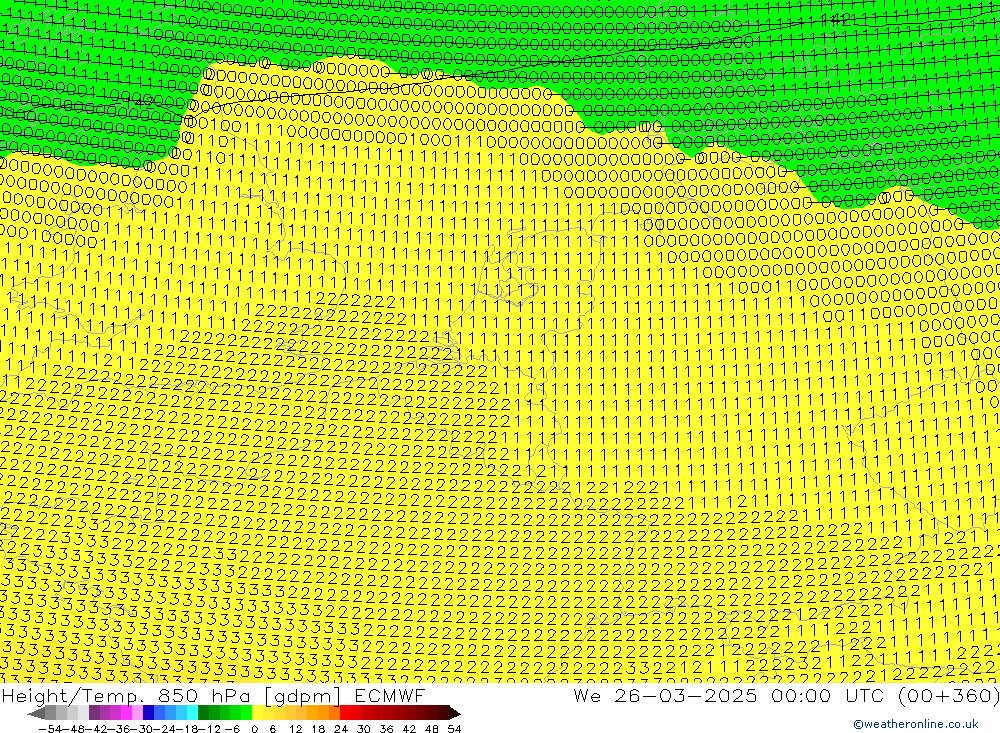Pick the bright yellow legend swatch above 0
The image size is (1000, 733).
click(257, 713)
